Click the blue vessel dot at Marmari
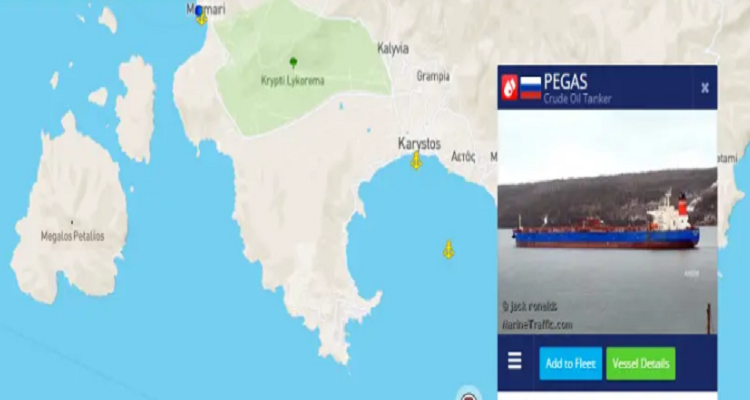The width and height of the screenshot is (750, 400). click(x=199, y=10)
